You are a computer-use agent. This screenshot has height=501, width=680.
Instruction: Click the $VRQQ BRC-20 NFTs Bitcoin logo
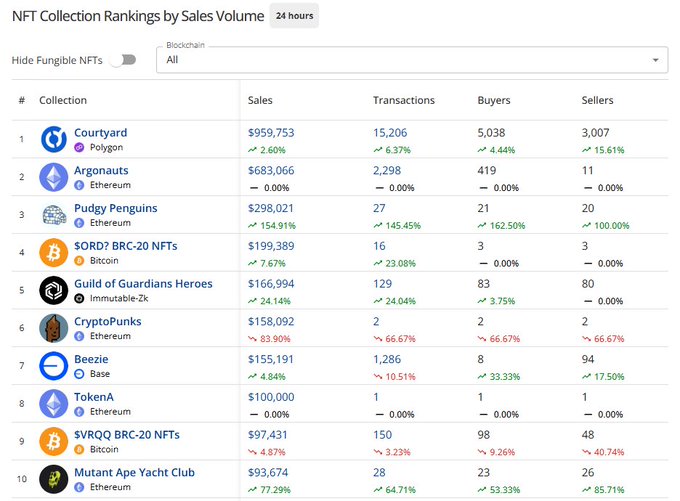point(54,441)
